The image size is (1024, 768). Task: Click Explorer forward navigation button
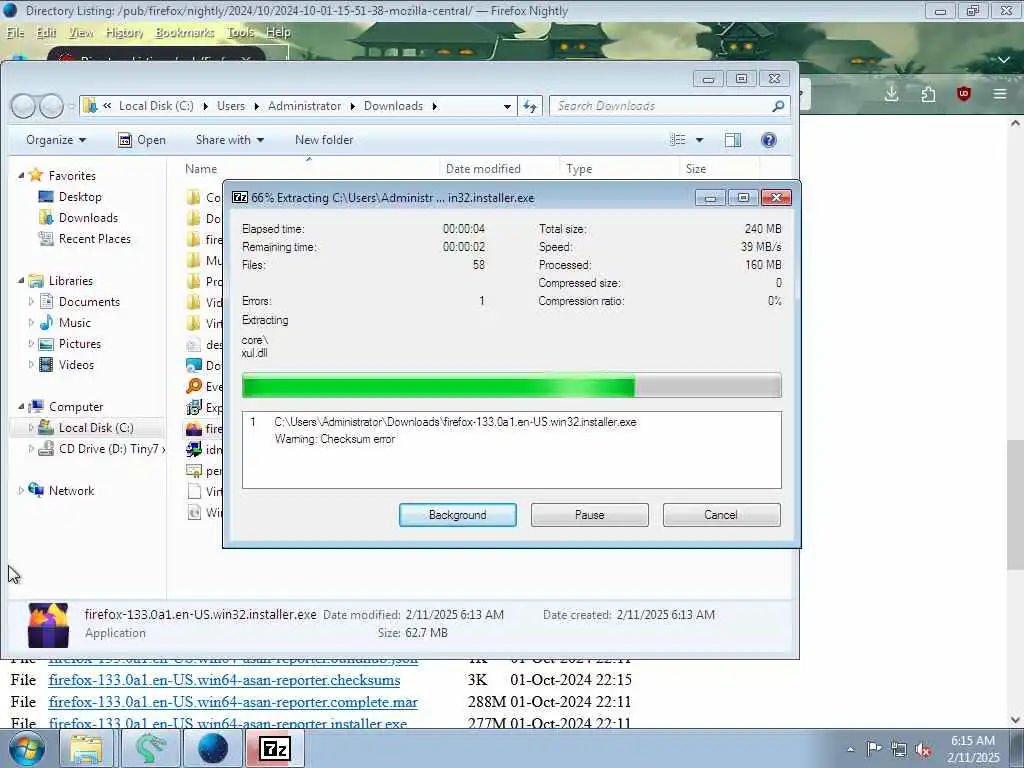tap(51, 106)
